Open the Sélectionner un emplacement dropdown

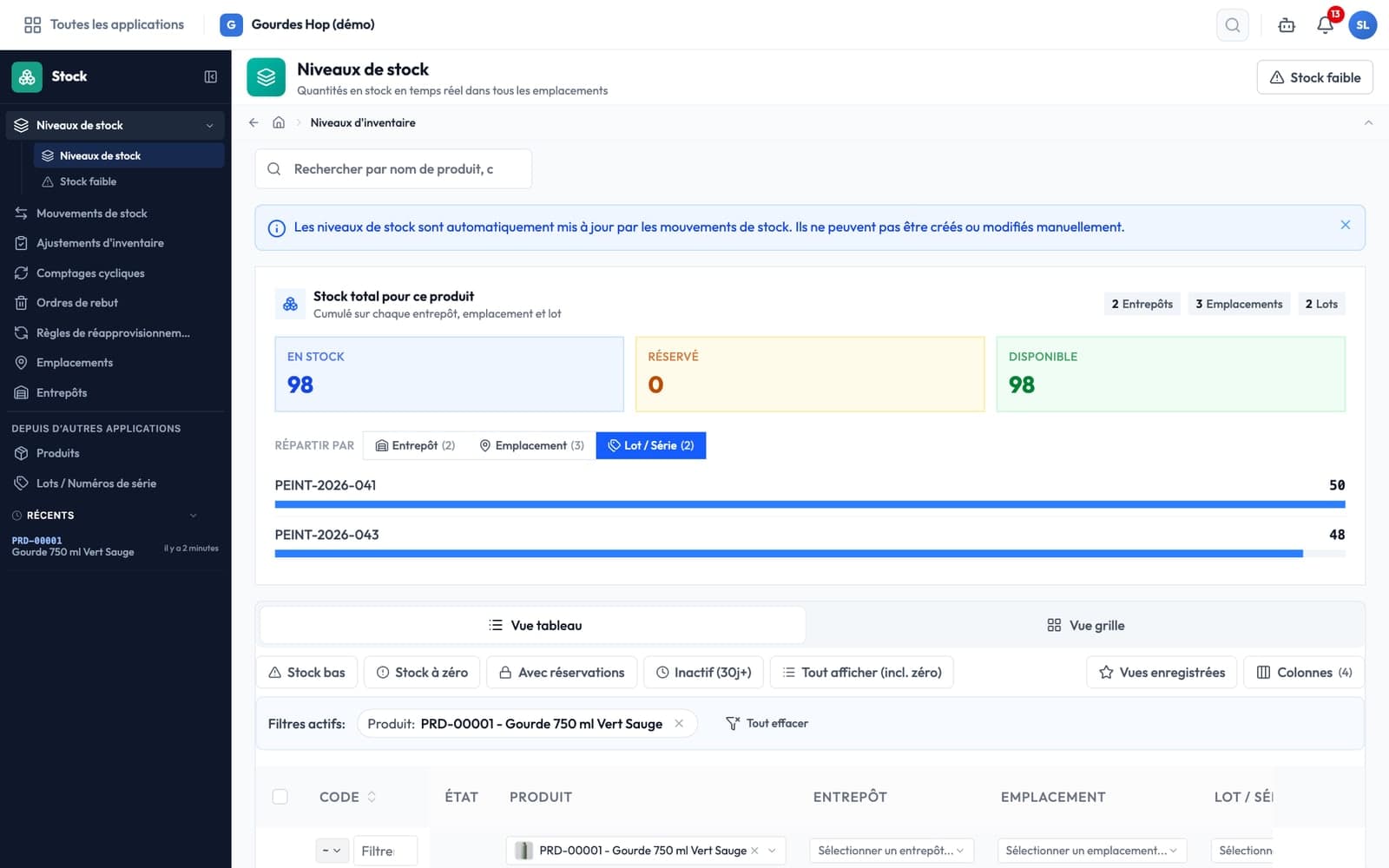[1092, 851]
